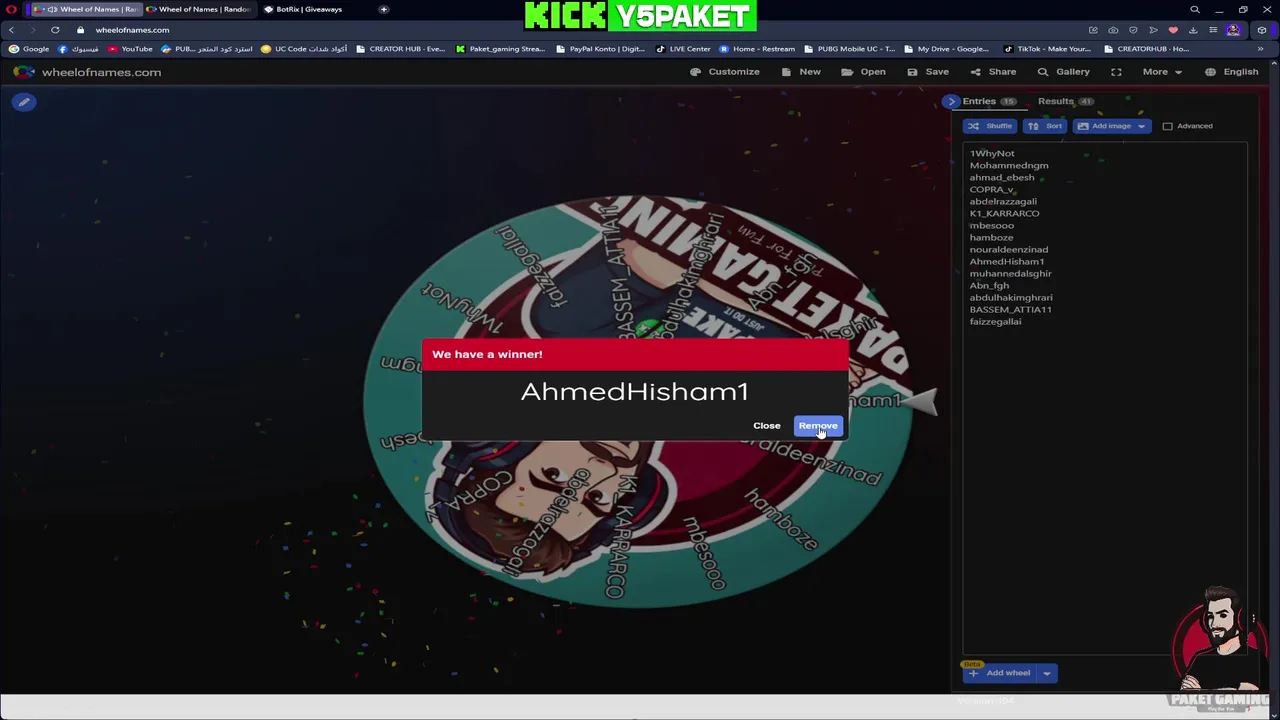The height and width of the screenshot is (720, 1280).
Task: Sort the entries alphabetically
Action: pyautogui.click(x=1045, y=126)
